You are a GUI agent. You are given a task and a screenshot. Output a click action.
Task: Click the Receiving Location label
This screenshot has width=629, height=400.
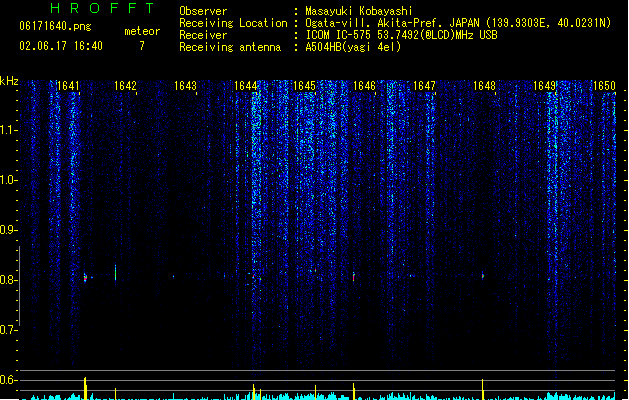233,23
